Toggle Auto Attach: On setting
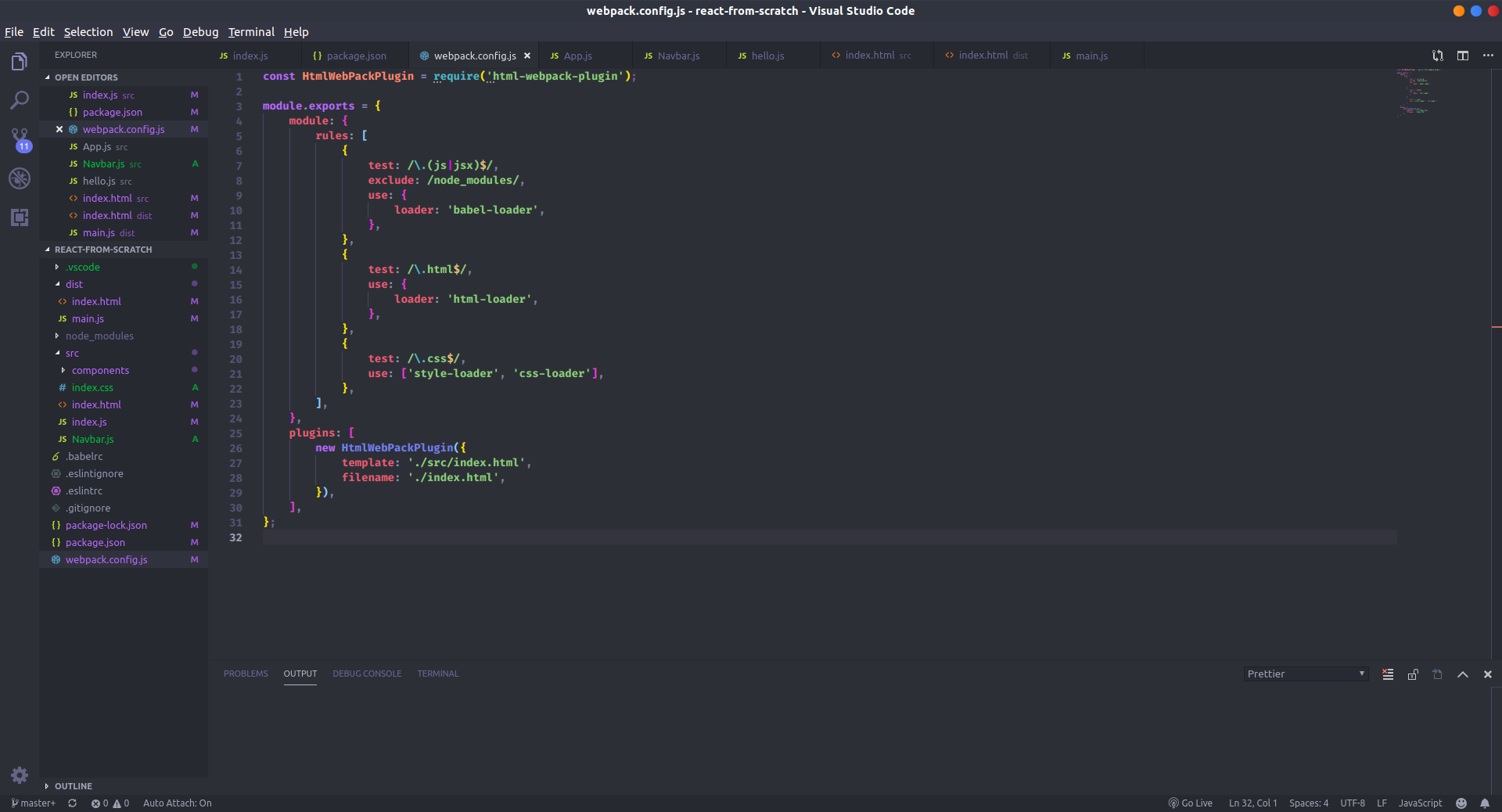This screenshot has width=1502, height=812. coord(178,803)
